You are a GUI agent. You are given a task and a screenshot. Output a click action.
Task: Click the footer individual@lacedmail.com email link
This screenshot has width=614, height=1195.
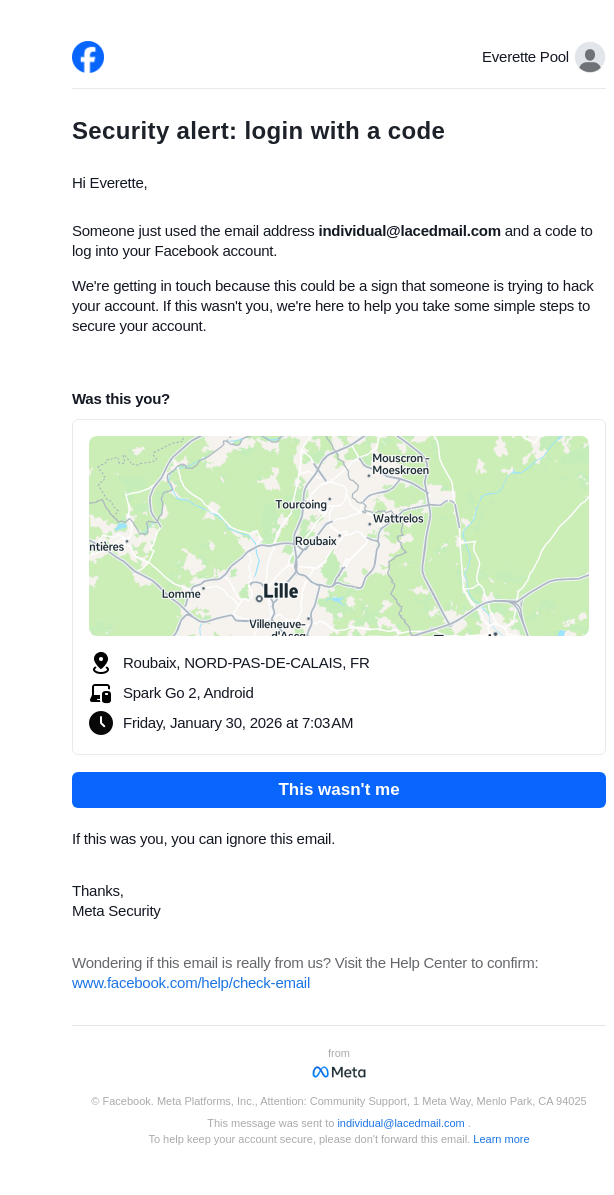[x=401, y=1123]
